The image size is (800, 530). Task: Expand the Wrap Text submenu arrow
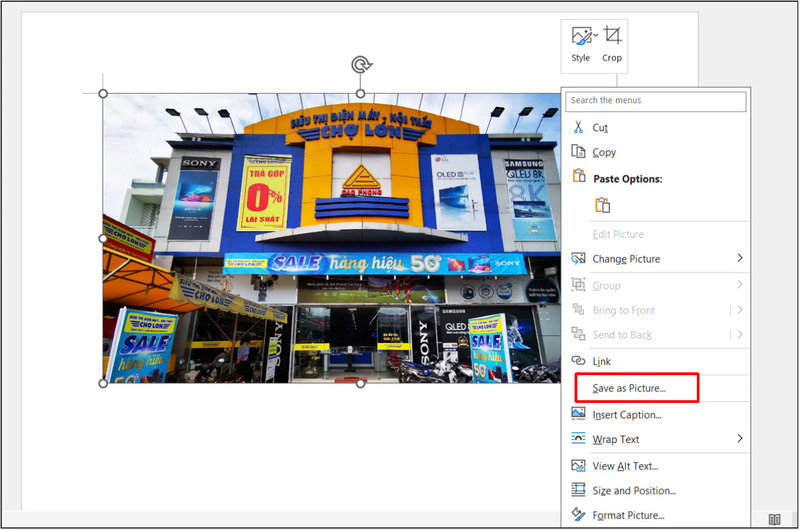(740, 439)
